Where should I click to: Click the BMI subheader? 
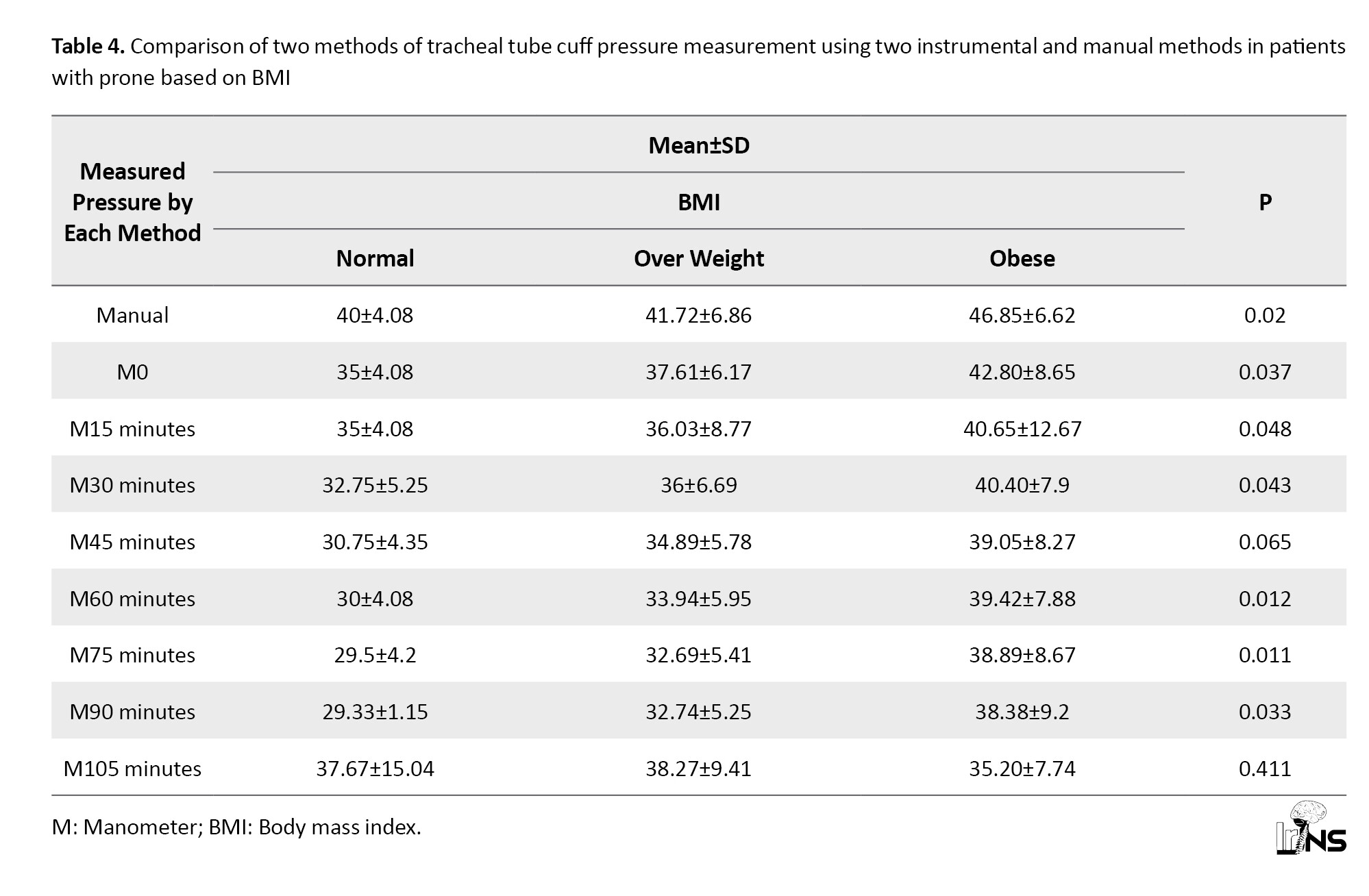click(x=698, y=202)
